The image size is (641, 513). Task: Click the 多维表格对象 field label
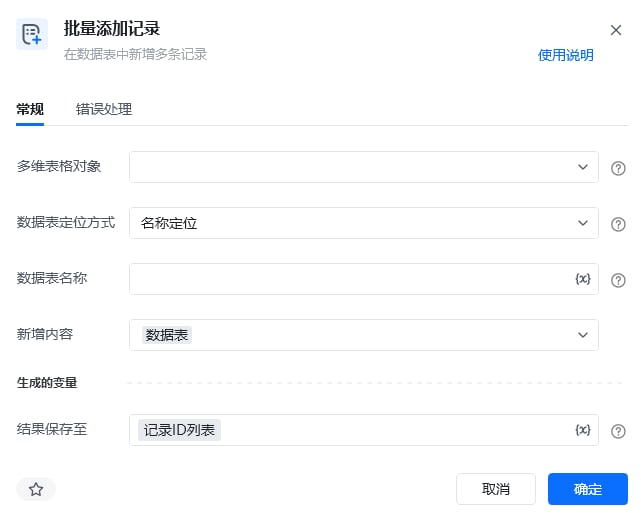[x=58, y=166]
